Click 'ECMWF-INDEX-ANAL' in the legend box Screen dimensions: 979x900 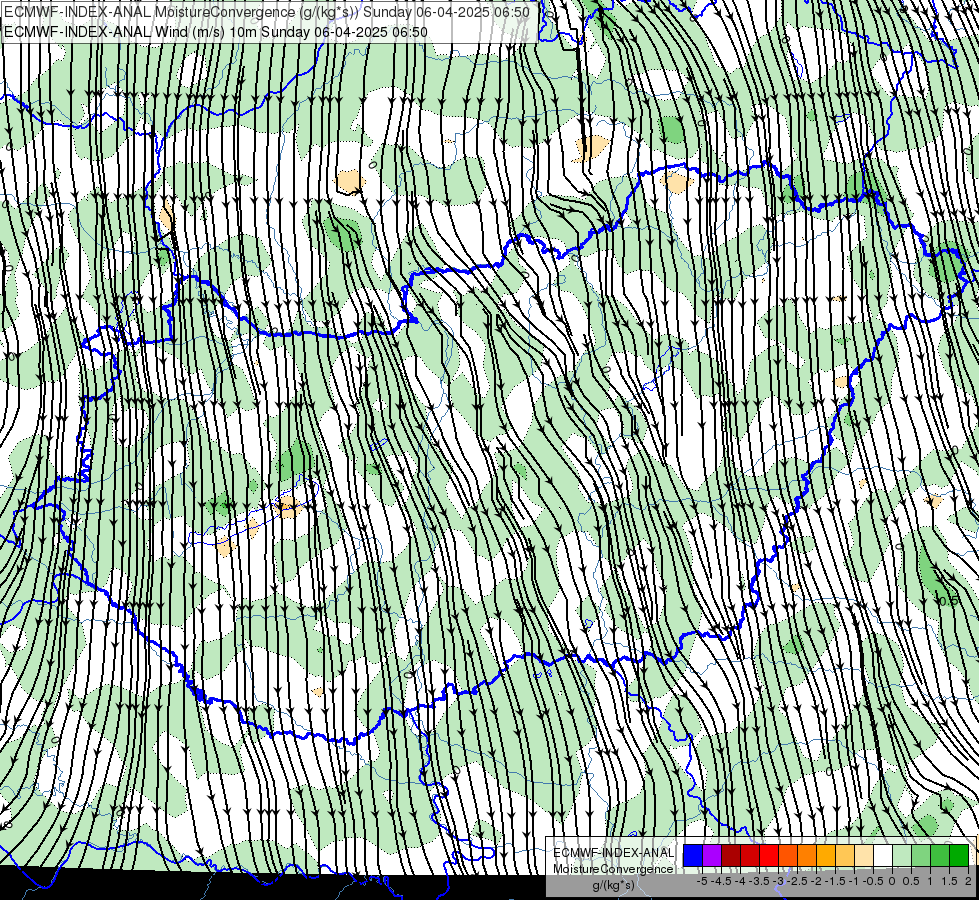[613, 853]
